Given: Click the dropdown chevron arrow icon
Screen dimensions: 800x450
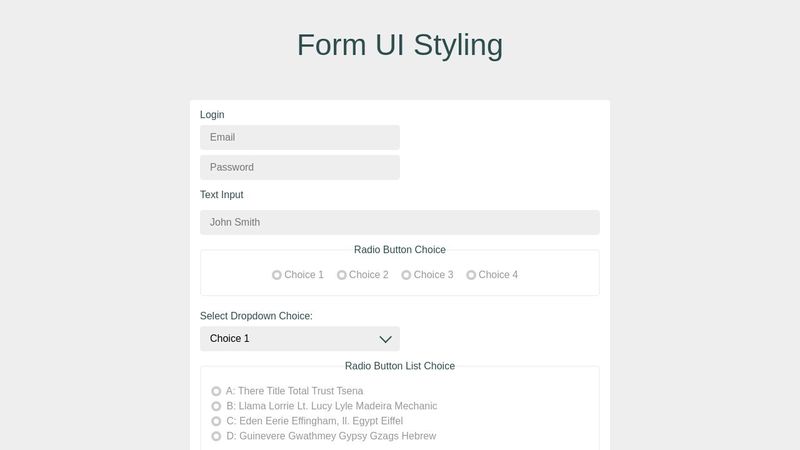Looking at the screenshot, I should click(385, 339).
